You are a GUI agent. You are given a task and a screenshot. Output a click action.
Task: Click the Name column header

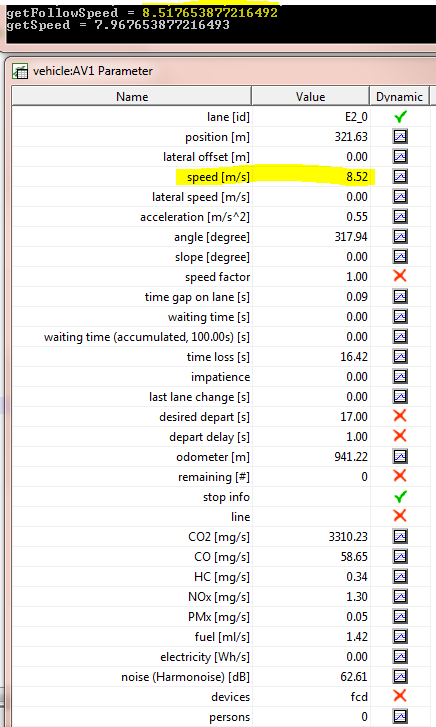(132, 96)
